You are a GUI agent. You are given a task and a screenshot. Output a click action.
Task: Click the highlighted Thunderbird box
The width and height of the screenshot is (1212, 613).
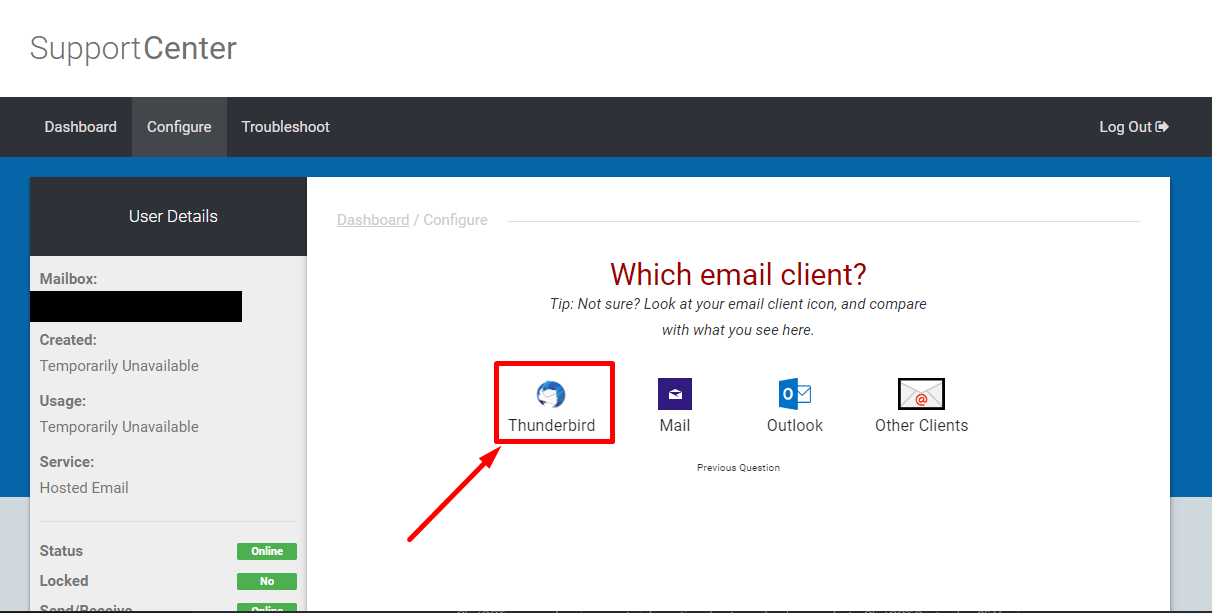pos(554,402)
